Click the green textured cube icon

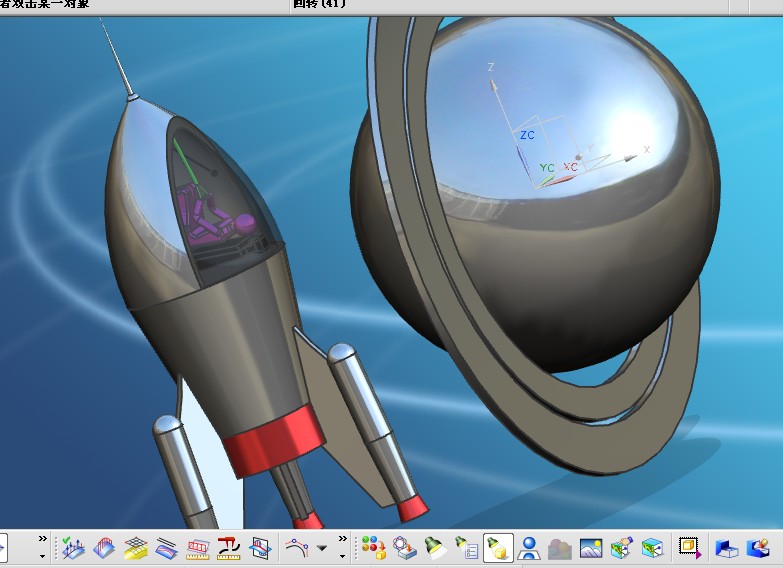[652, 548]
